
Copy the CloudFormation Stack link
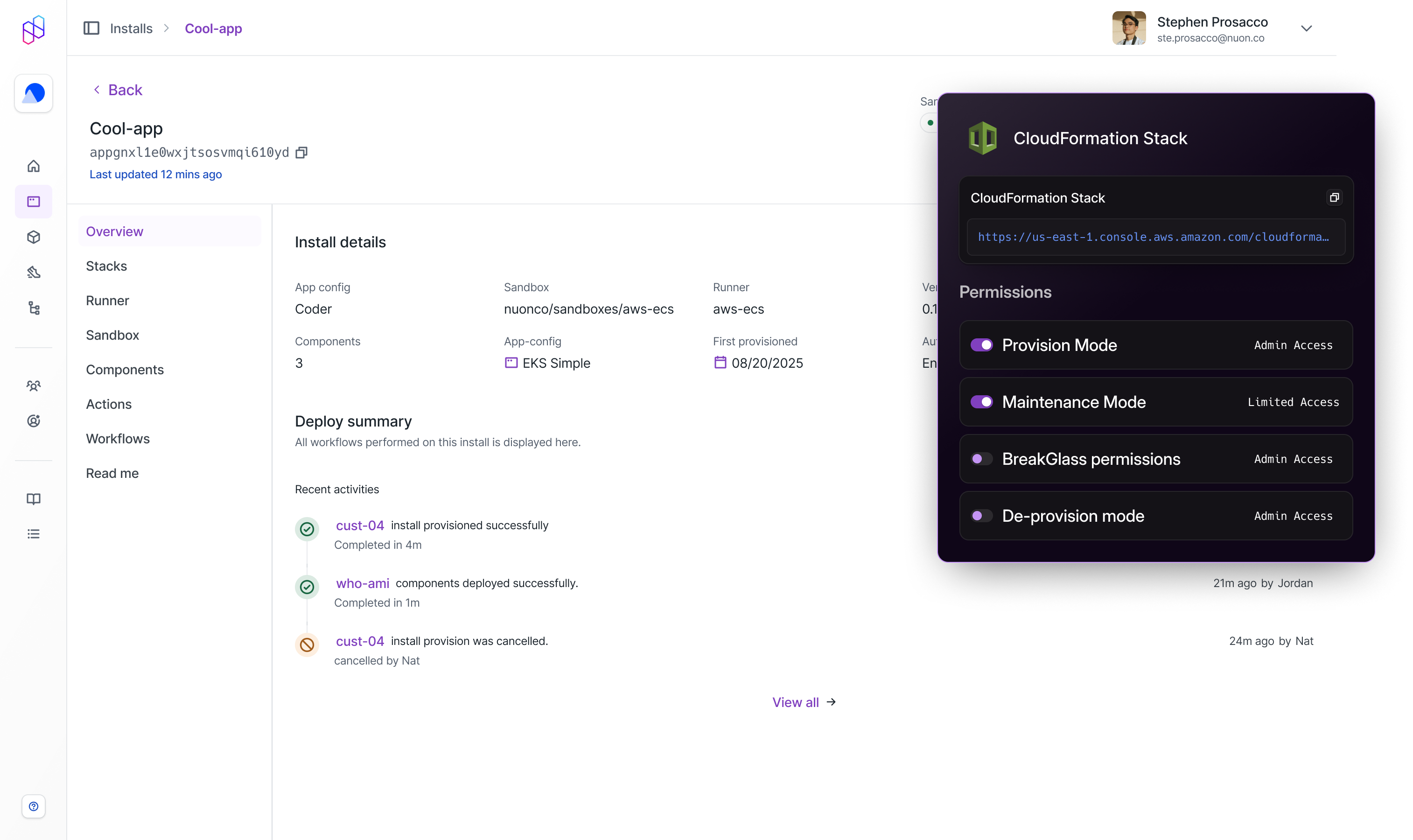coord(1334,197)
